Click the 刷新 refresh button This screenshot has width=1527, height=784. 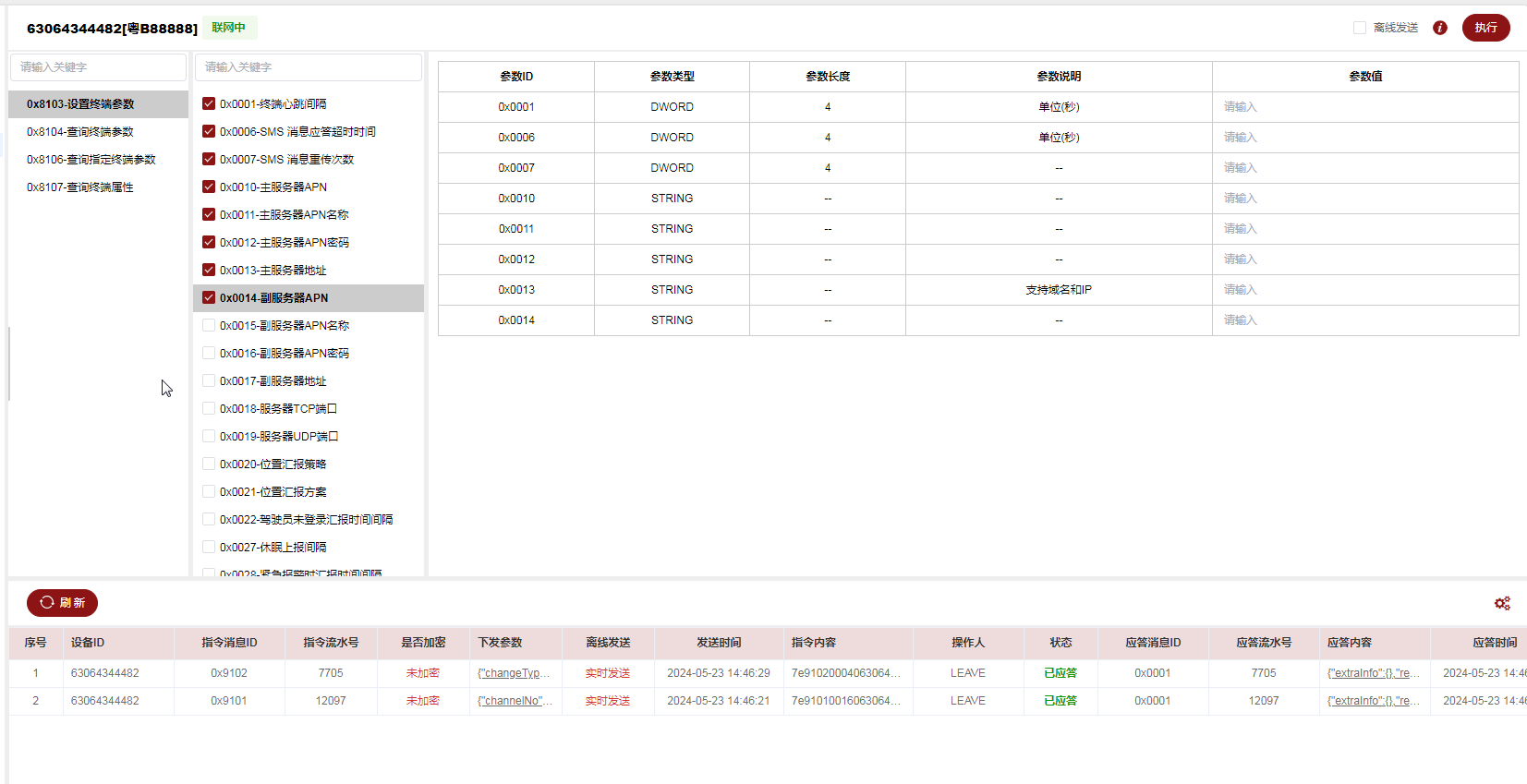62,603
